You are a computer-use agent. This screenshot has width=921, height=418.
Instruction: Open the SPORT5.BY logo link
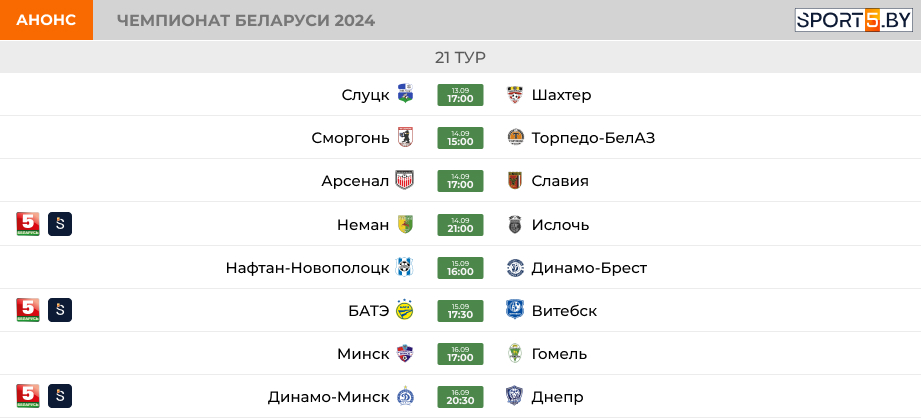pos(853,20)
